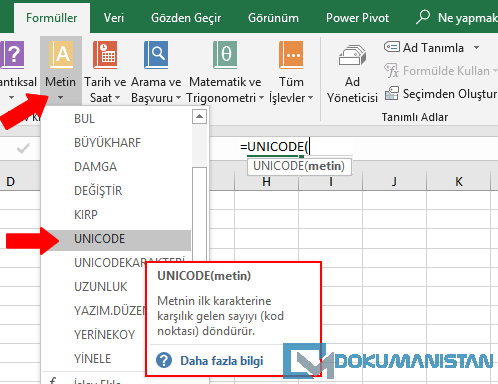This screenshot has height=384, width=498.
Task: Expand the Ad Tanımla dropdown arrow
Action: [x=477, y=48]
